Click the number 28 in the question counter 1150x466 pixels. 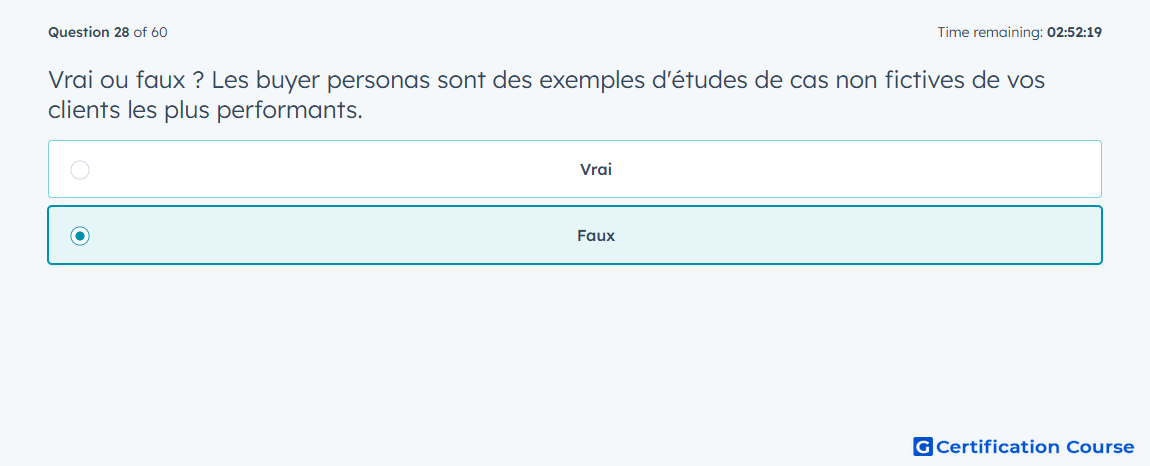point(121,32)
